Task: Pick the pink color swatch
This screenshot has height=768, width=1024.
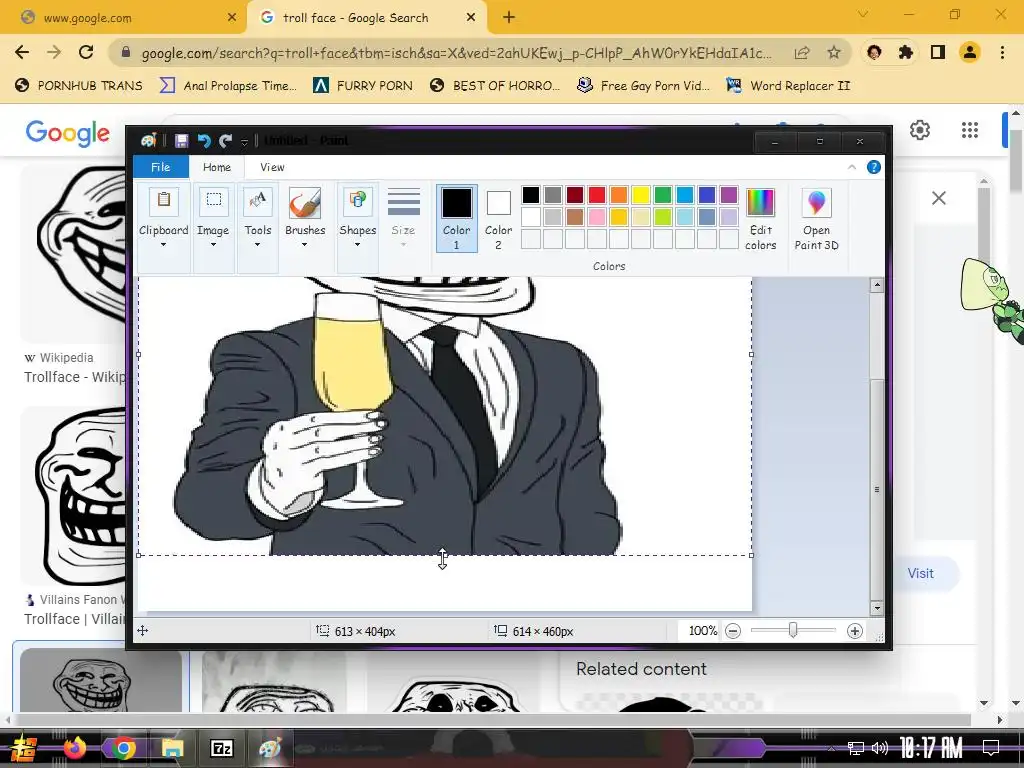Action: point(597,217)
